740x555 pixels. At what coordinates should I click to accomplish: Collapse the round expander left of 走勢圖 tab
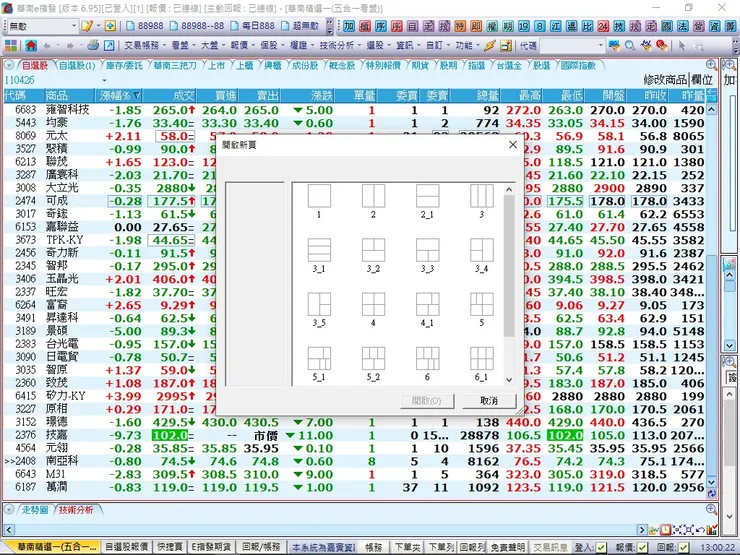pyautogui.click(x=8, y=510)
